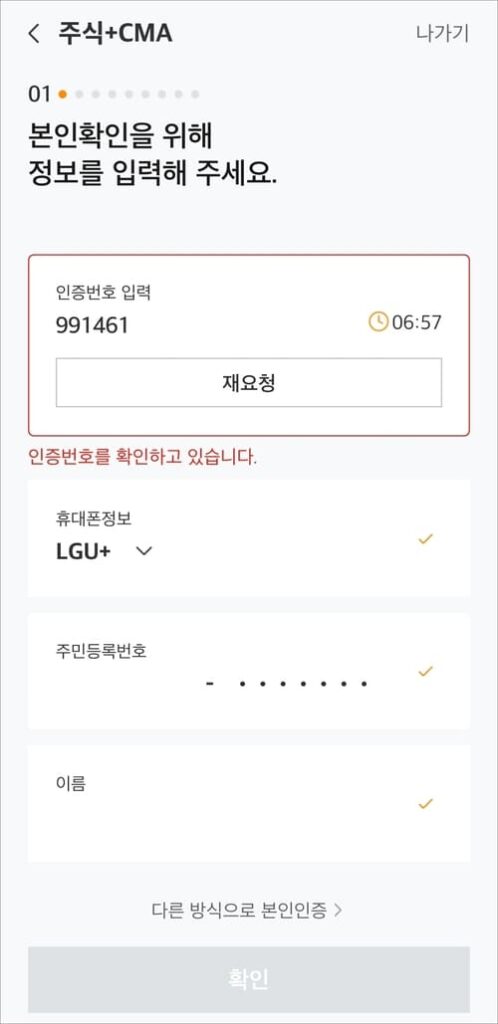Click the last gray progress dot

click(x=195, y=94)
